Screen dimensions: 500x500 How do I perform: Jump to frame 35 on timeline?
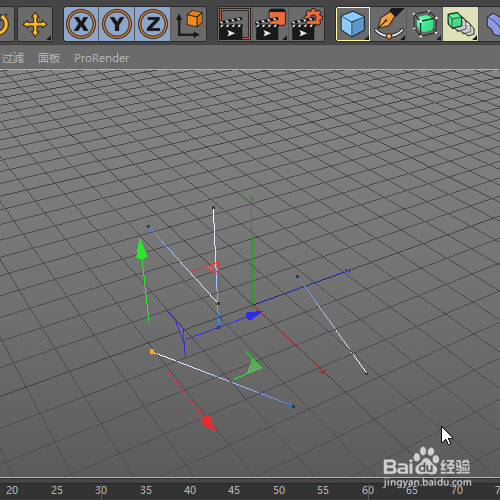[x=146, y=490]
